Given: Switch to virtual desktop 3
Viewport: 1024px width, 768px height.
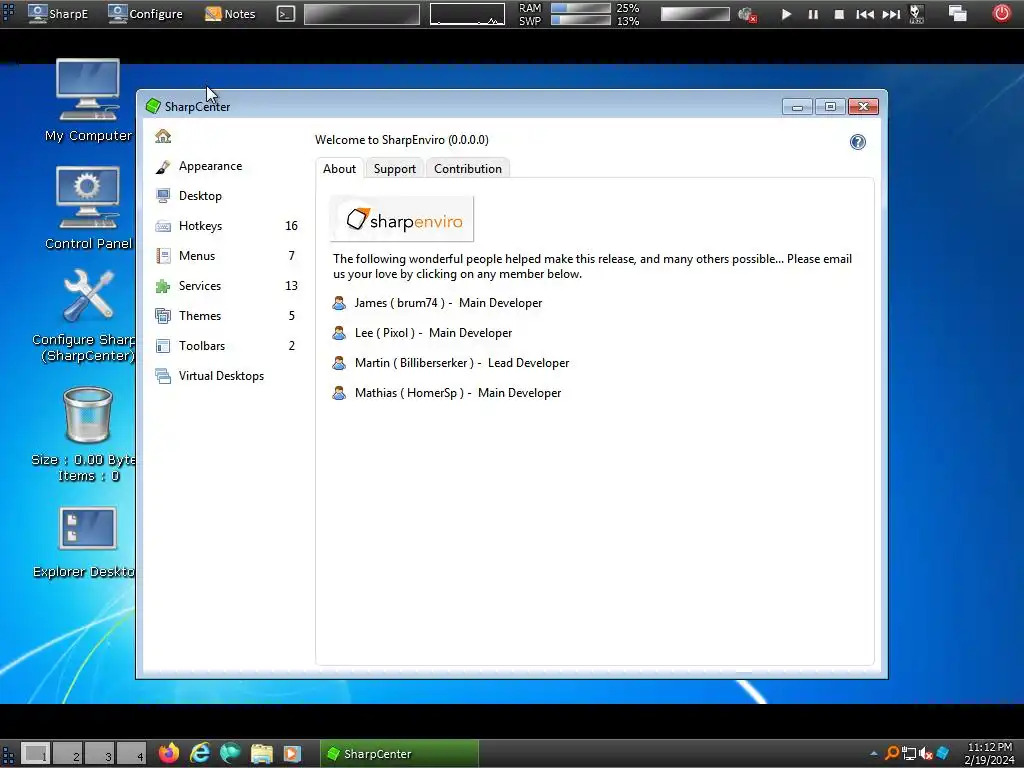Looking at the screenshot, I should click(x=99, y=754).
